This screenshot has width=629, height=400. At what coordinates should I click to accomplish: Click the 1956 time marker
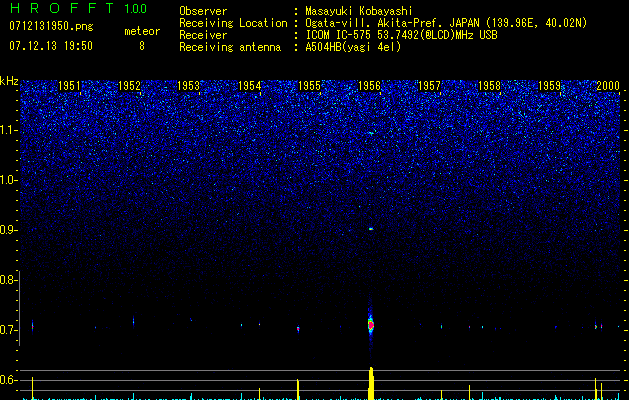pos(369,86)
